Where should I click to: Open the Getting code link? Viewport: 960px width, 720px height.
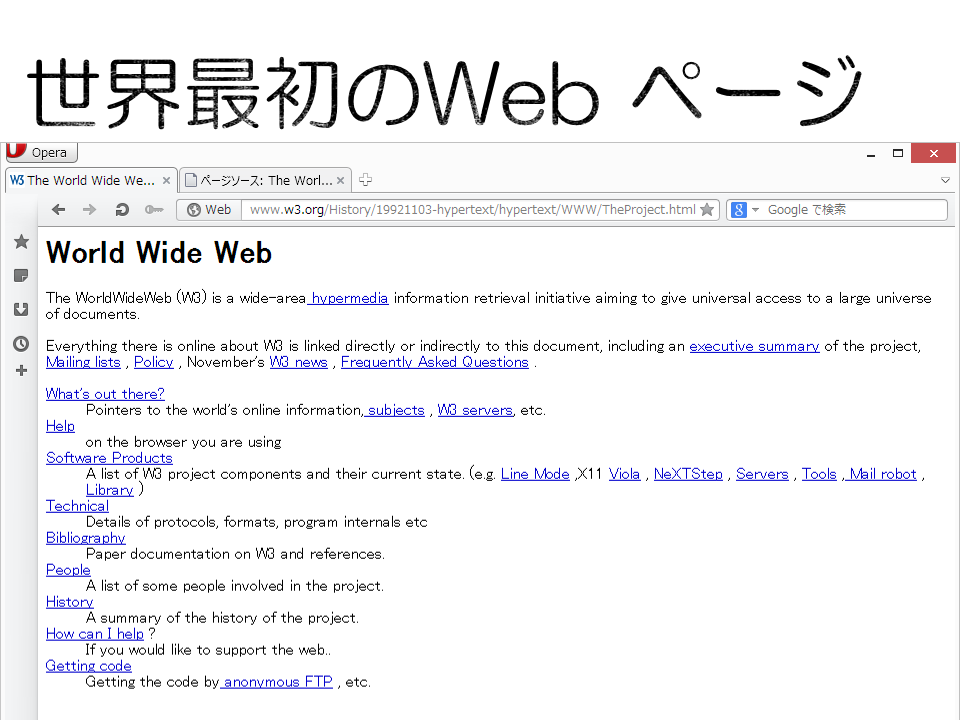click(x=89, y=666)
